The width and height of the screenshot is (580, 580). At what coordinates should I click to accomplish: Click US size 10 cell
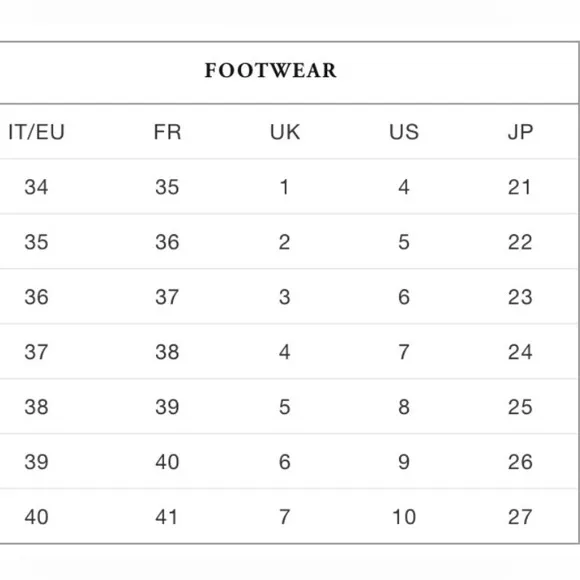(404, 517)
